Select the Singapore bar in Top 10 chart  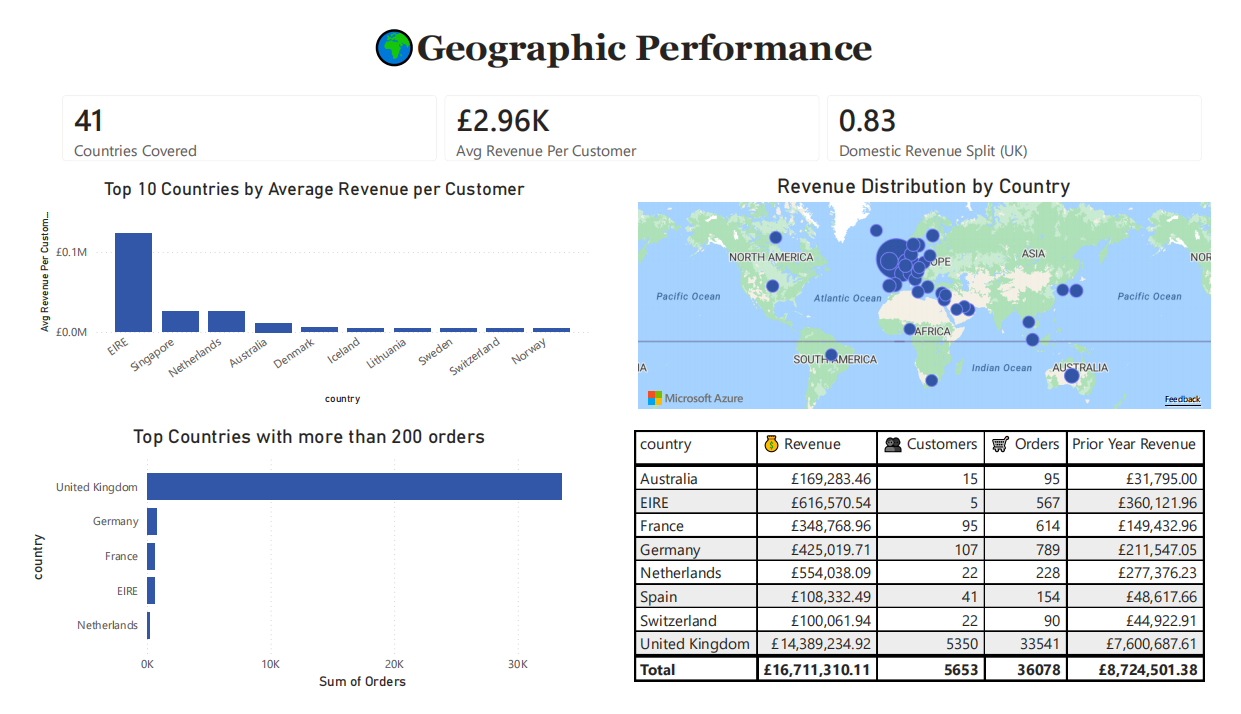tap(180, 321)
